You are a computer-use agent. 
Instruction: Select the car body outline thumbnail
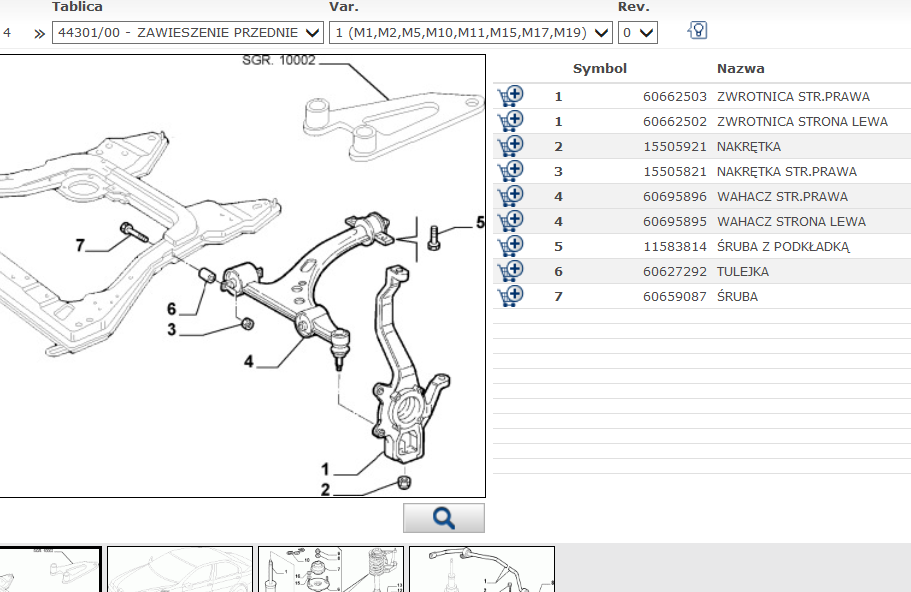(x=180, y=569)
